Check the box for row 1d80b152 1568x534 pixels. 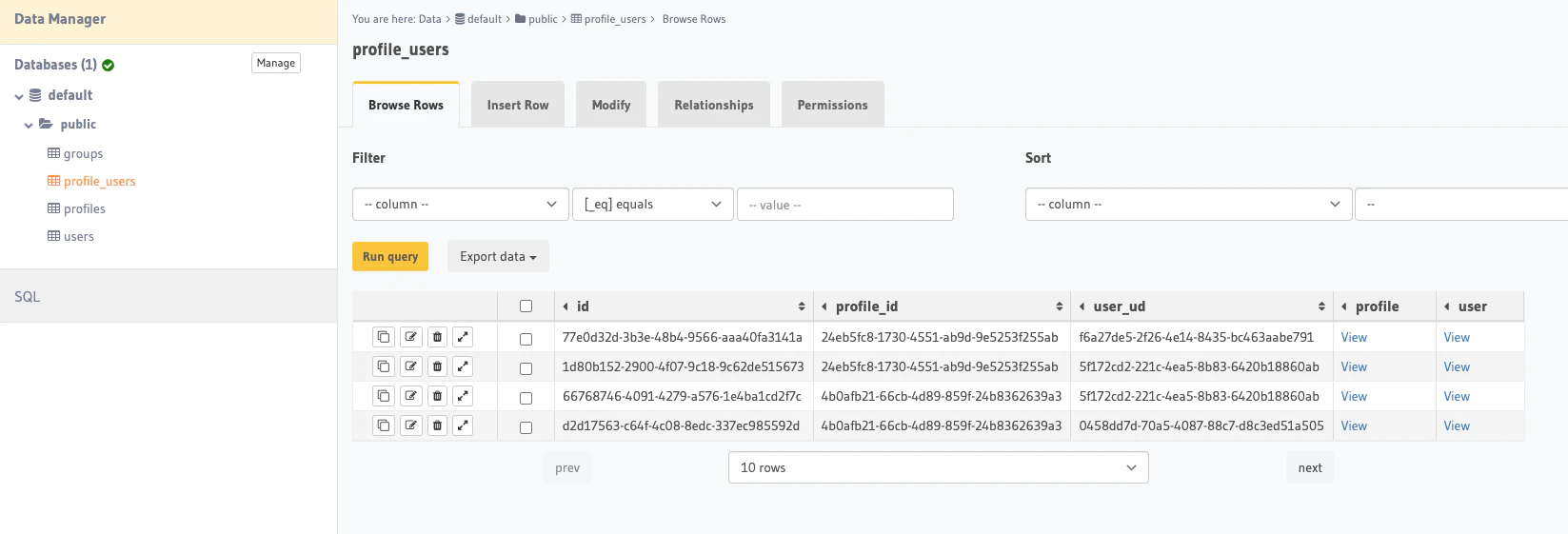click(x=526, y=368)
